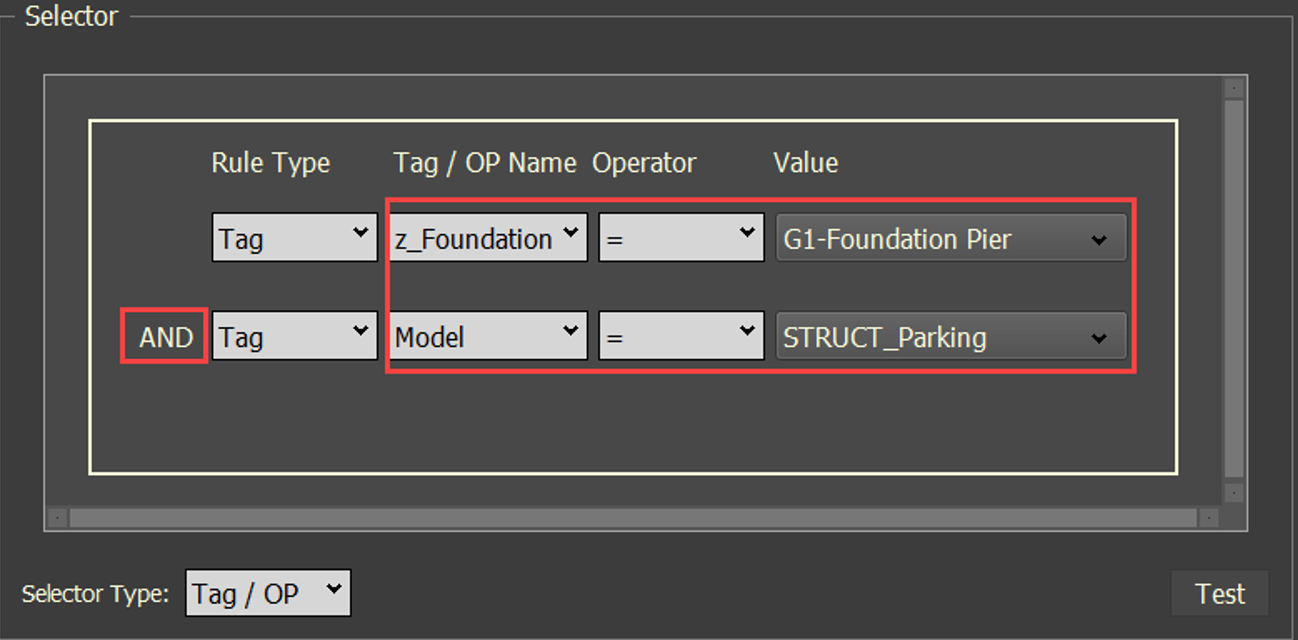Open the second row Operator dropdown

(x=681, y=337)
